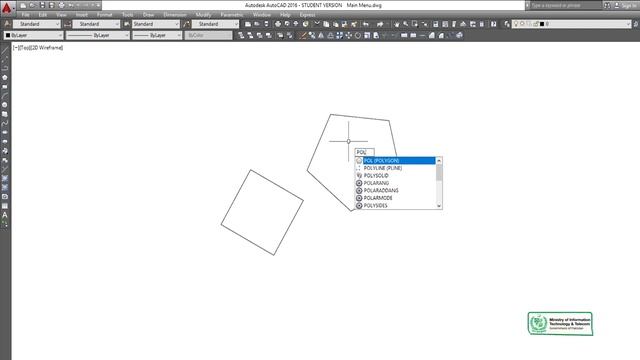640x360 pixels.
Task: Open the Draw menu
Action: click(149, 15)
